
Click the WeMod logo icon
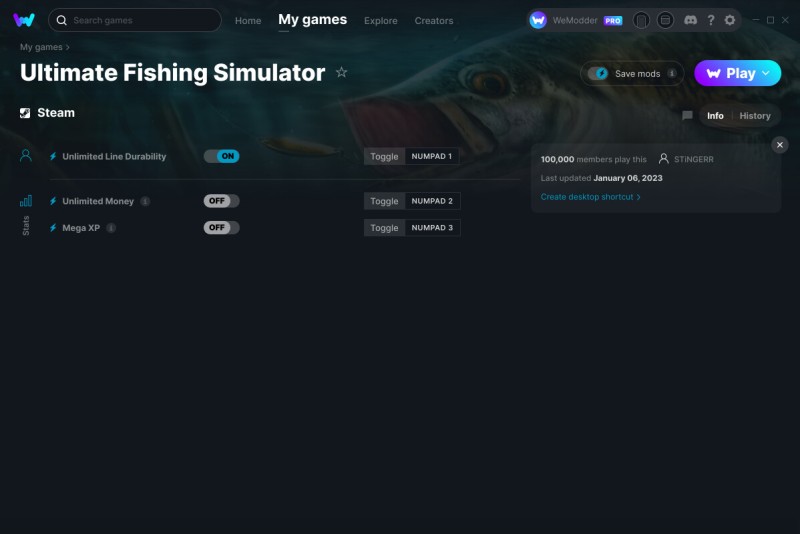(24, 20)
